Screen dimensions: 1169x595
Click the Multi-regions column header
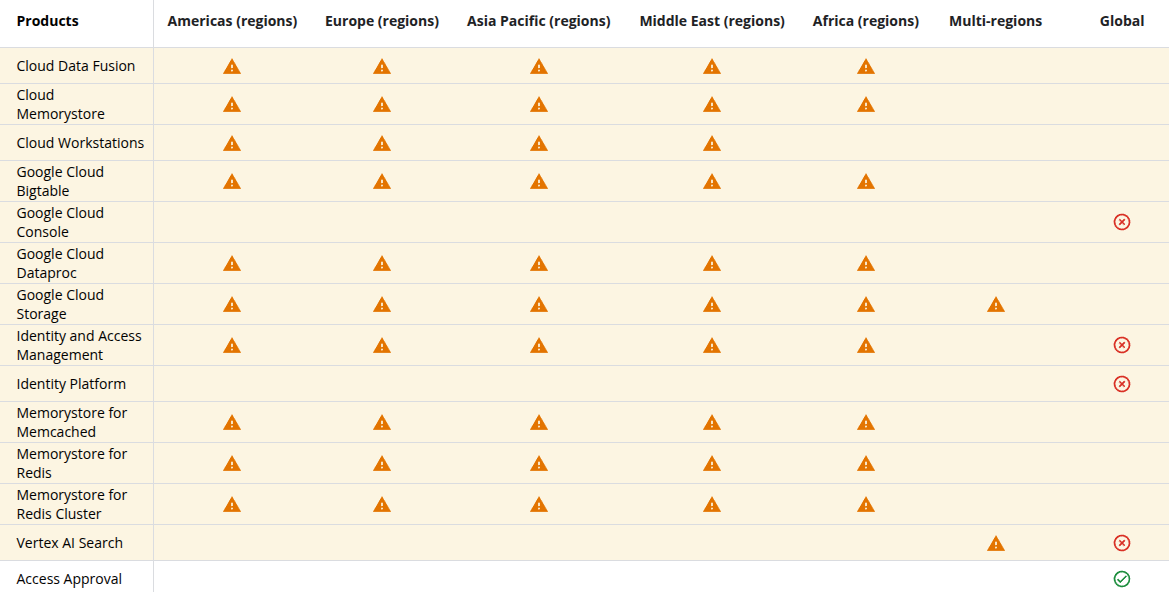click(995, 22)
